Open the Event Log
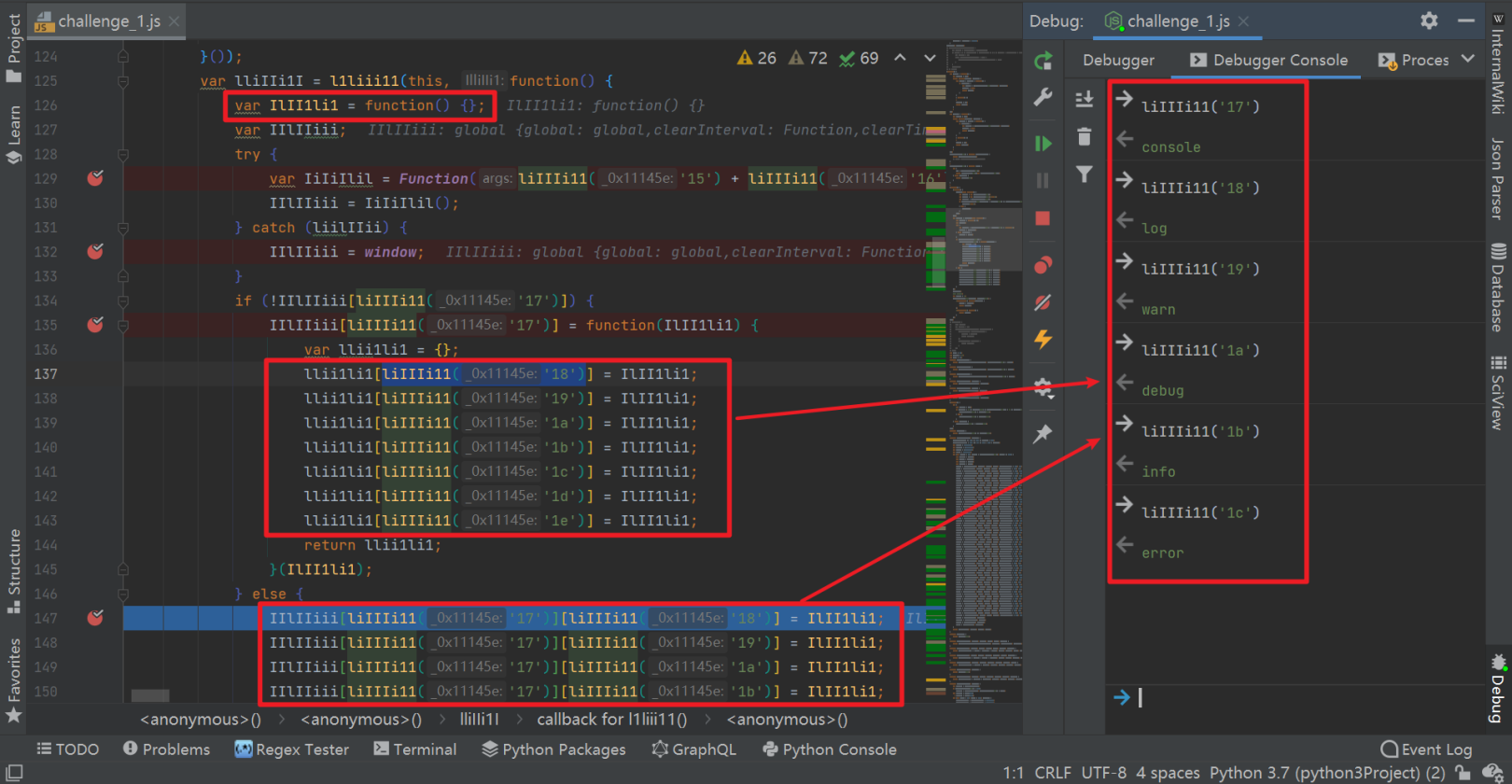This screenshot has height=784, width=1512. pyautogui.click(x=1426, y=749)
